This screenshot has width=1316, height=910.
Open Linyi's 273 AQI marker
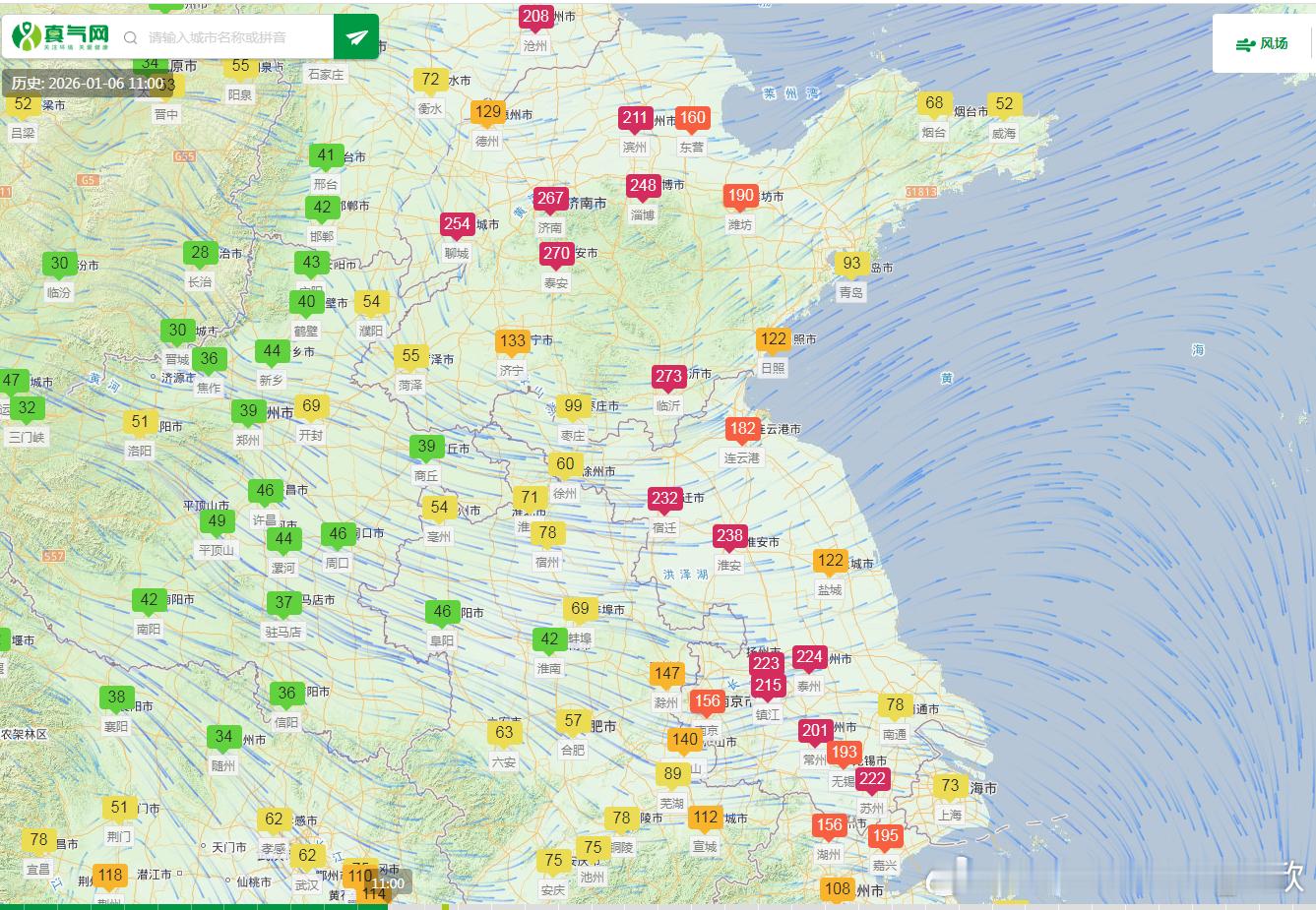point(668,377)
